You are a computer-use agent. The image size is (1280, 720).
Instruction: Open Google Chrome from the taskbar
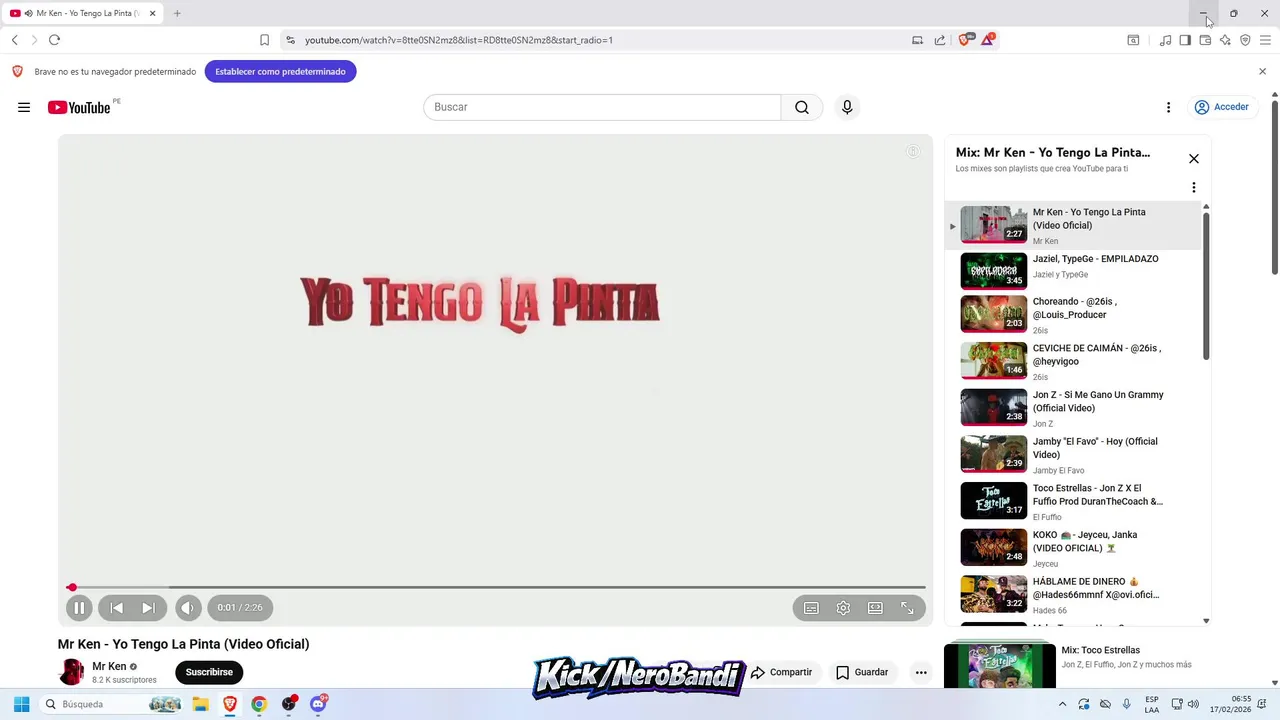point(259,704)
